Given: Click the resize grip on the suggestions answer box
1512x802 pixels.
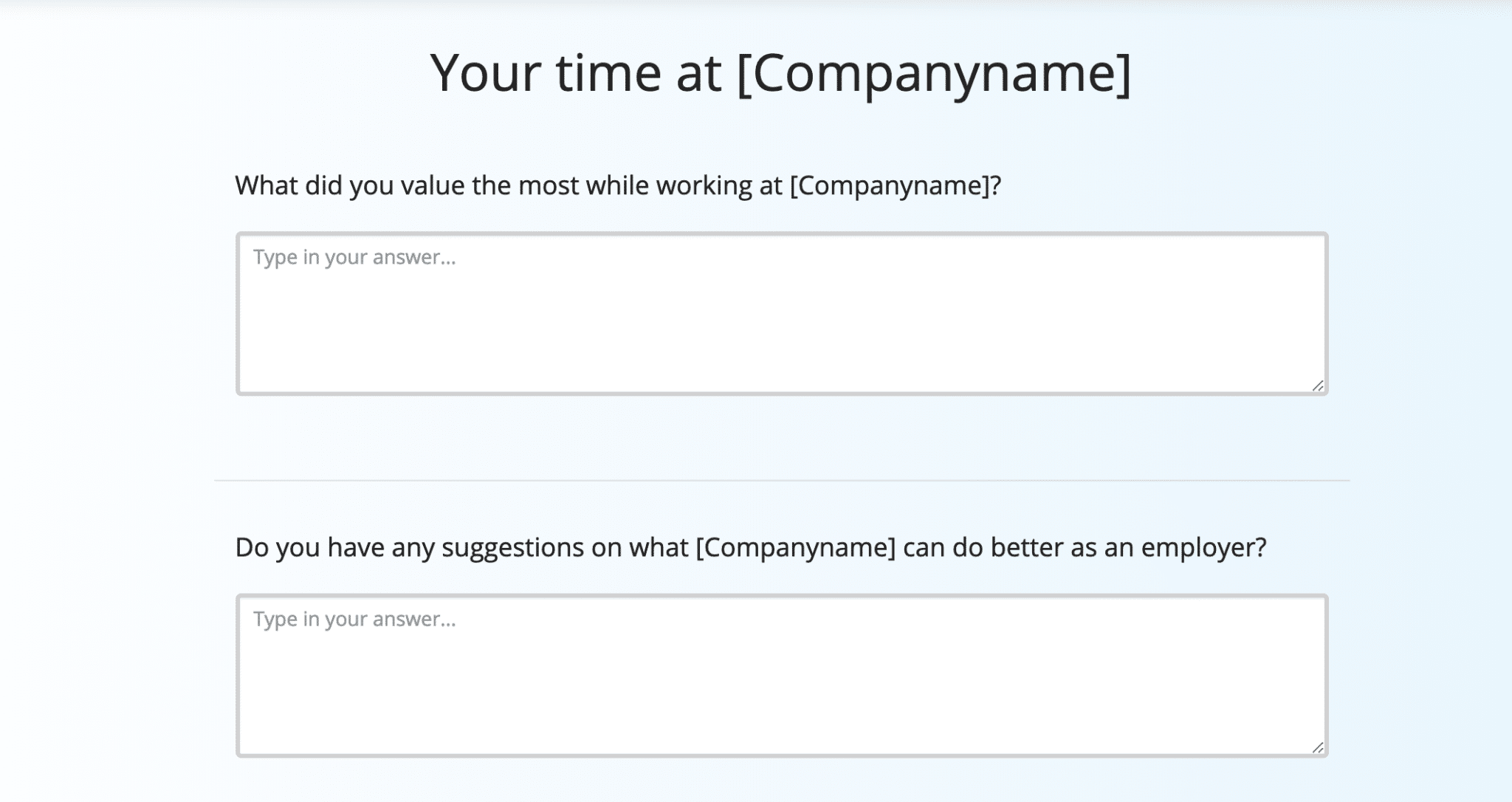Looking at the screenshot, I should (1318, 747).
